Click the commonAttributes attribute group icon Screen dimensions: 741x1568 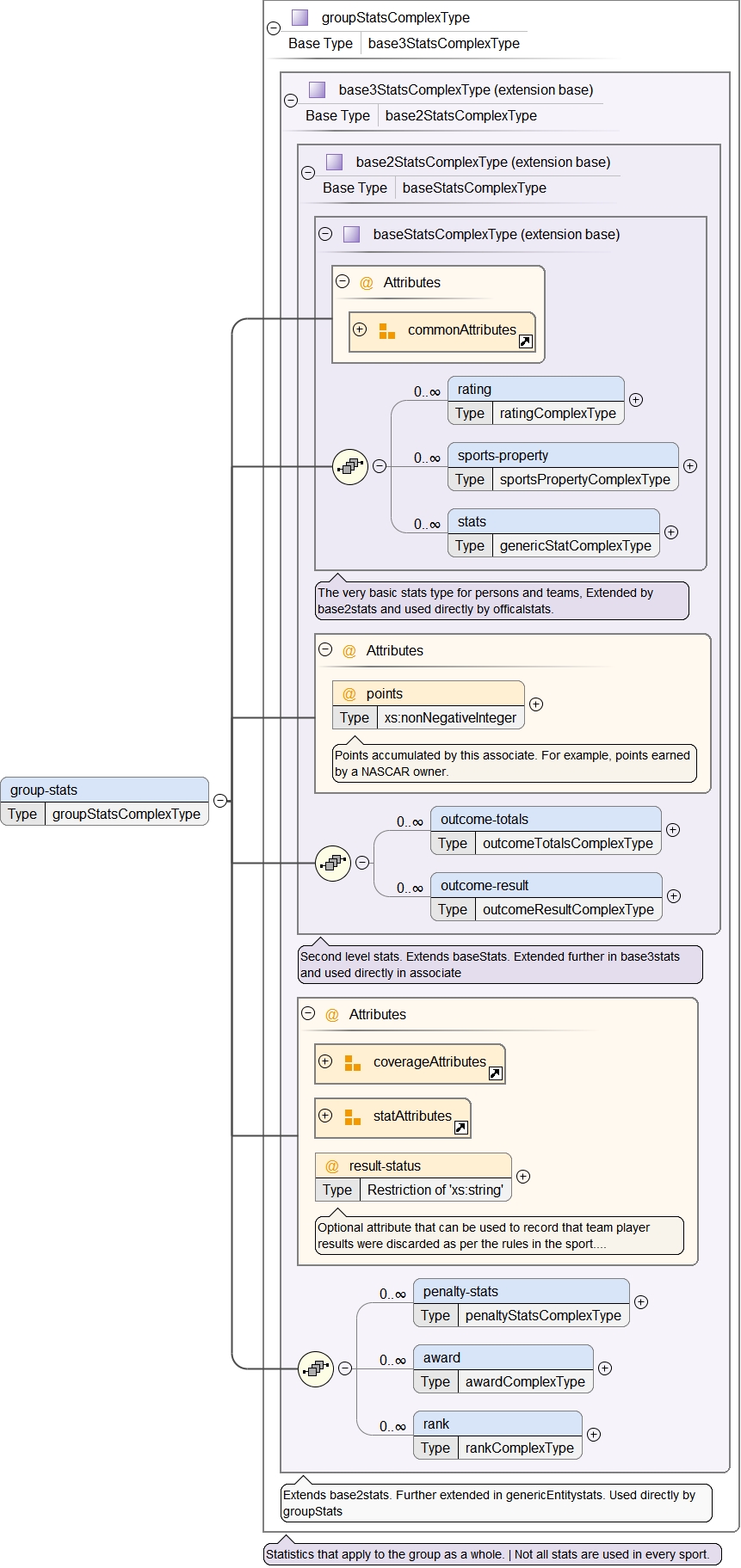point(387,331)
